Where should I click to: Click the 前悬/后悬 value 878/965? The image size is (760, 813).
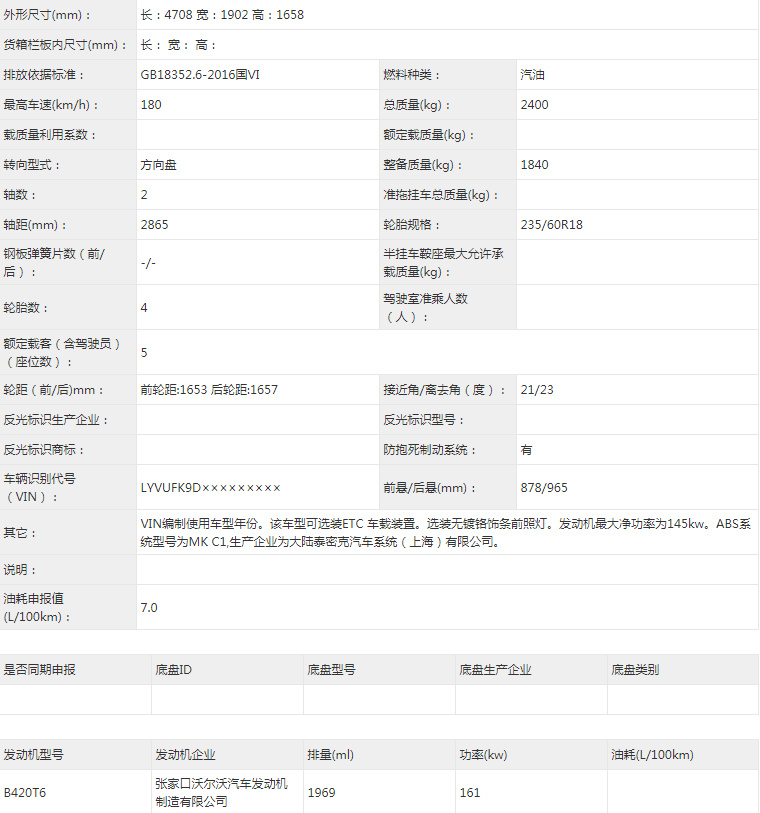544,487
